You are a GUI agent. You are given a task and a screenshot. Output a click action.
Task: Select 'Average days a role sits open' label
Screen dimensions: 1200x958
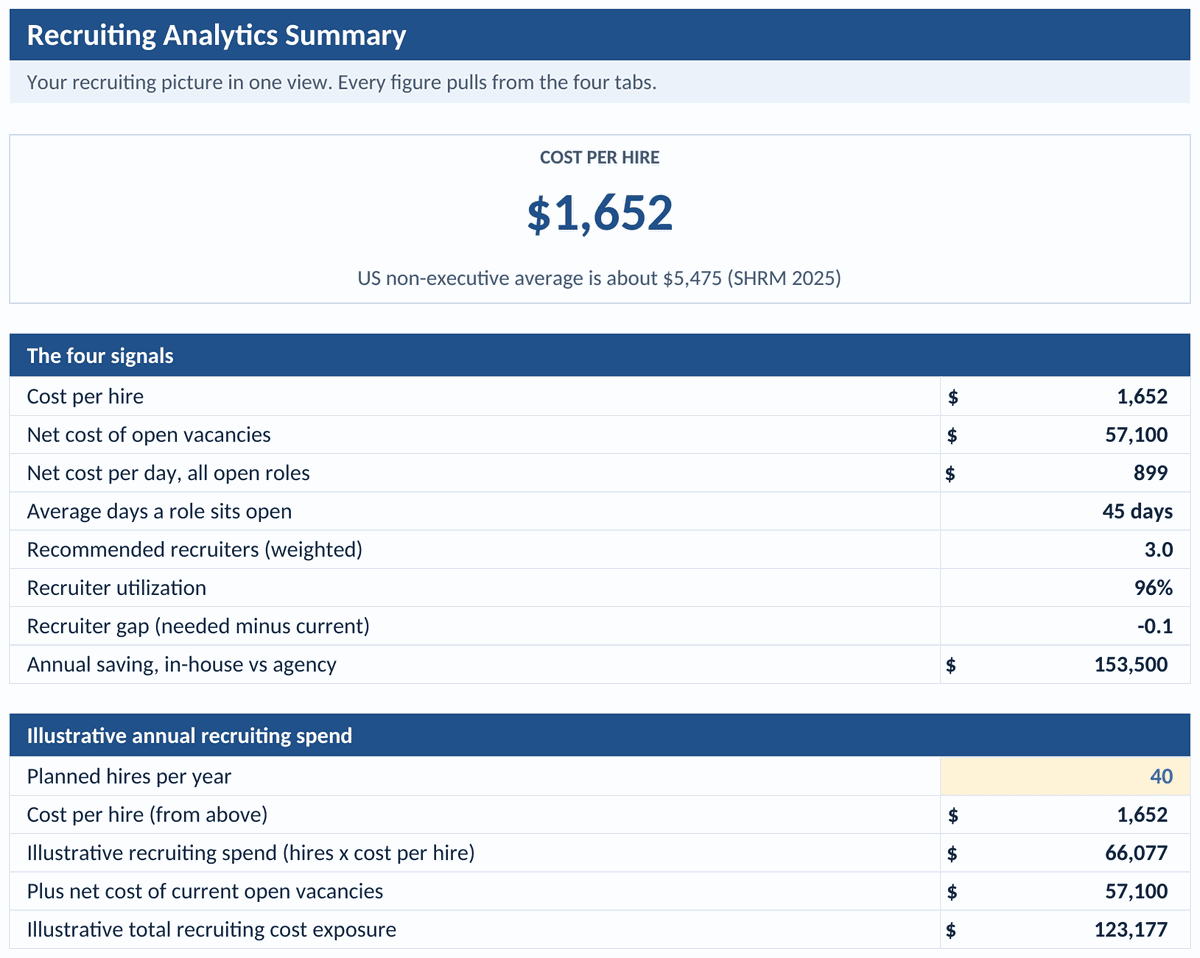(159, 511)
